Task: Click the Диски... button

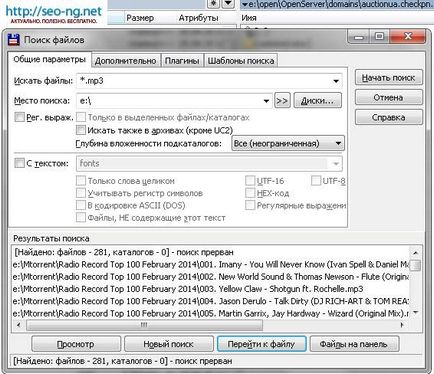Action: pos(317,101)
